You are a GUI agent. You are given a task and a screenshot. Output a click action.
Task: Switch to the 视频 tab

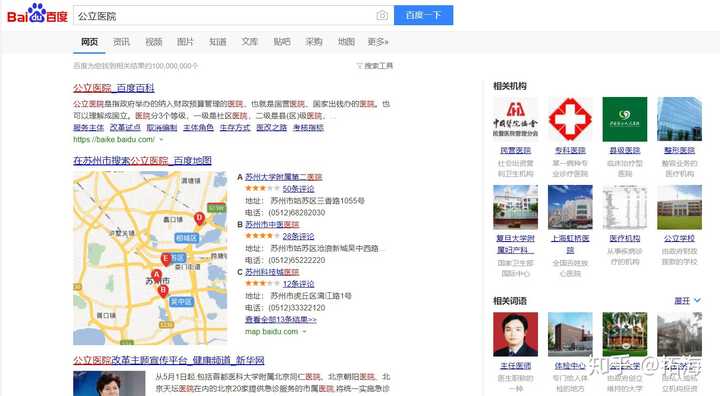[x=153, y=42]
